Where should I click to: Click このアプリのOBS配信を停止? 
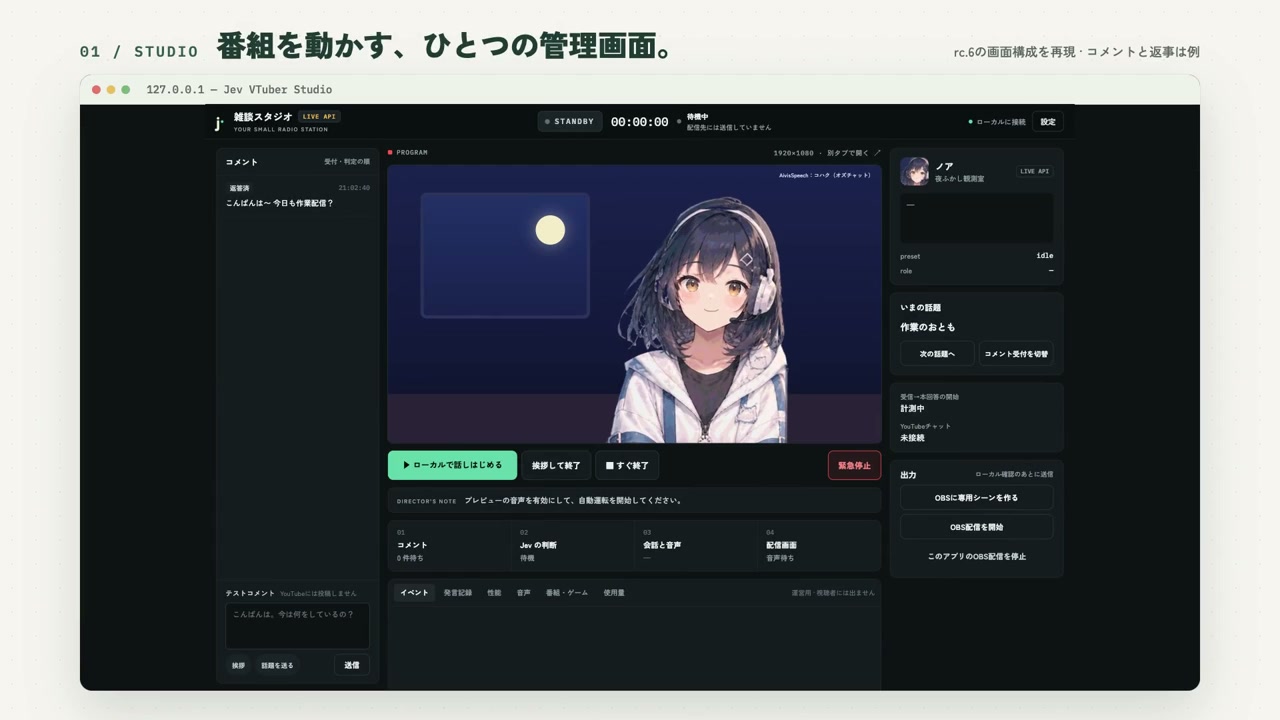point(976,556)
